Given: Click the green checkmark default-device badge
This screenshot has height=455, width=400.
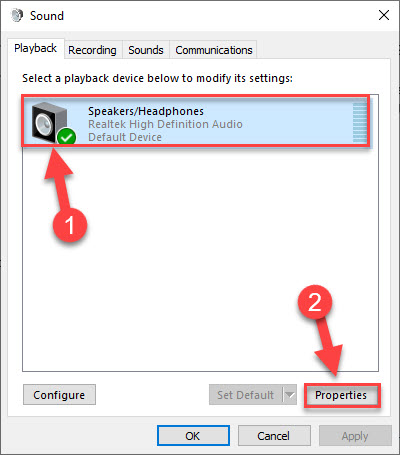Looking at the screenshot, I should (66, 137).
